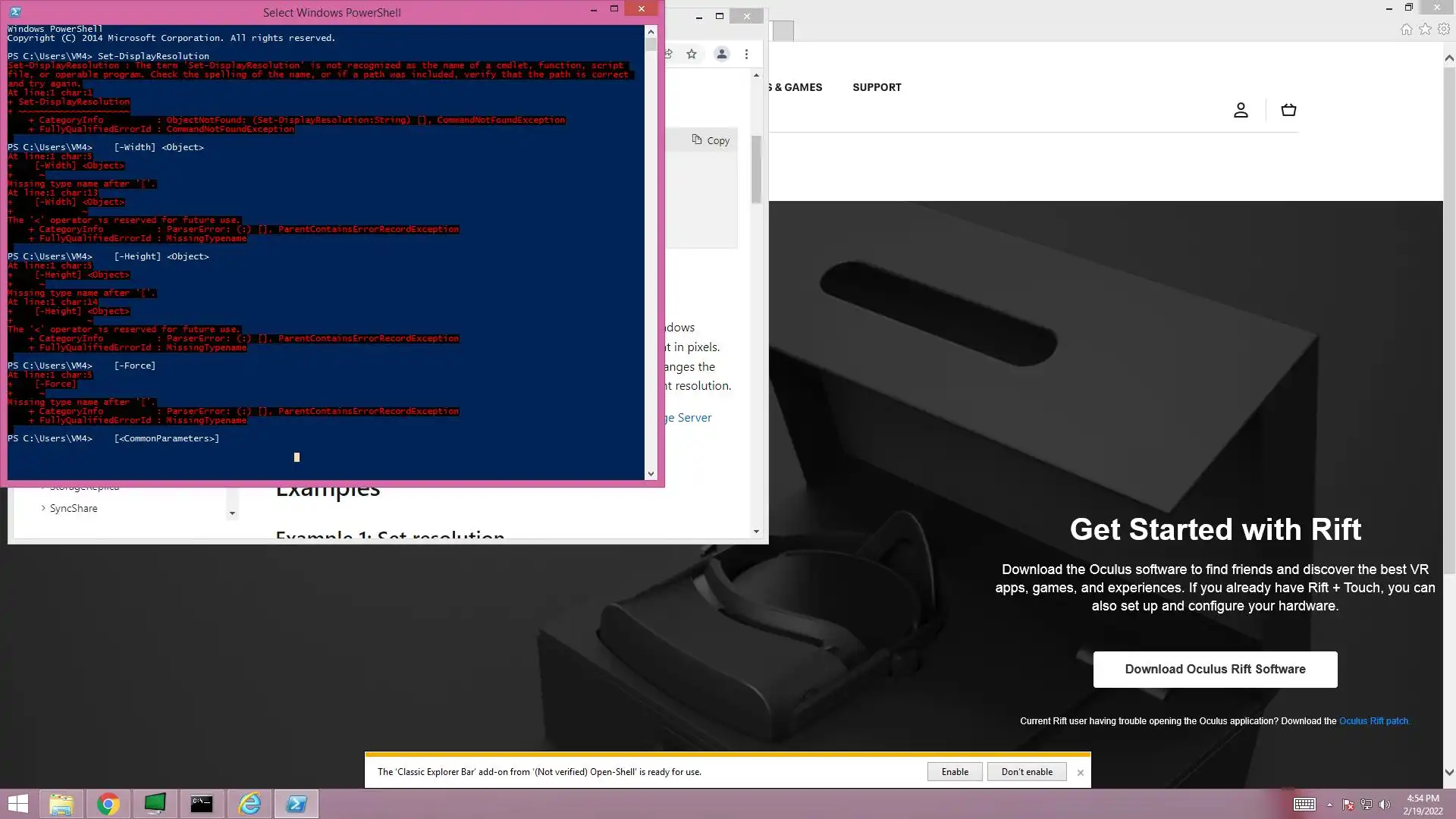Open APPS & GAMES navigation item
1456x819 pixels.
[795, 87]
